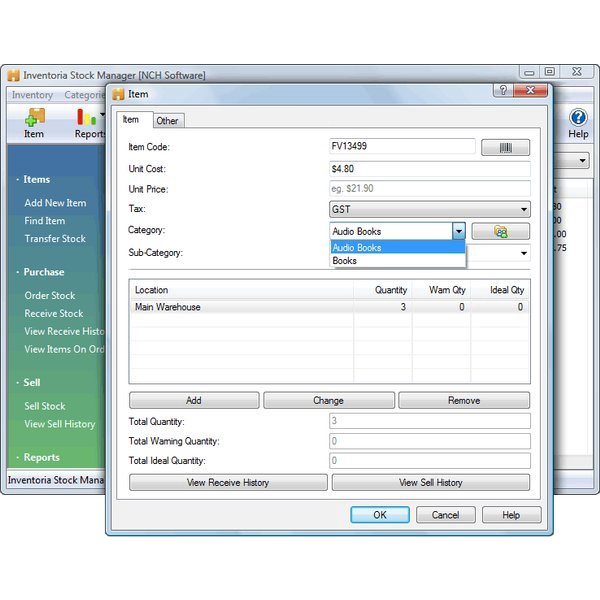Click View Items On Order in sidebar
Viewport: 600px width, 600px height.
[64, 349]
